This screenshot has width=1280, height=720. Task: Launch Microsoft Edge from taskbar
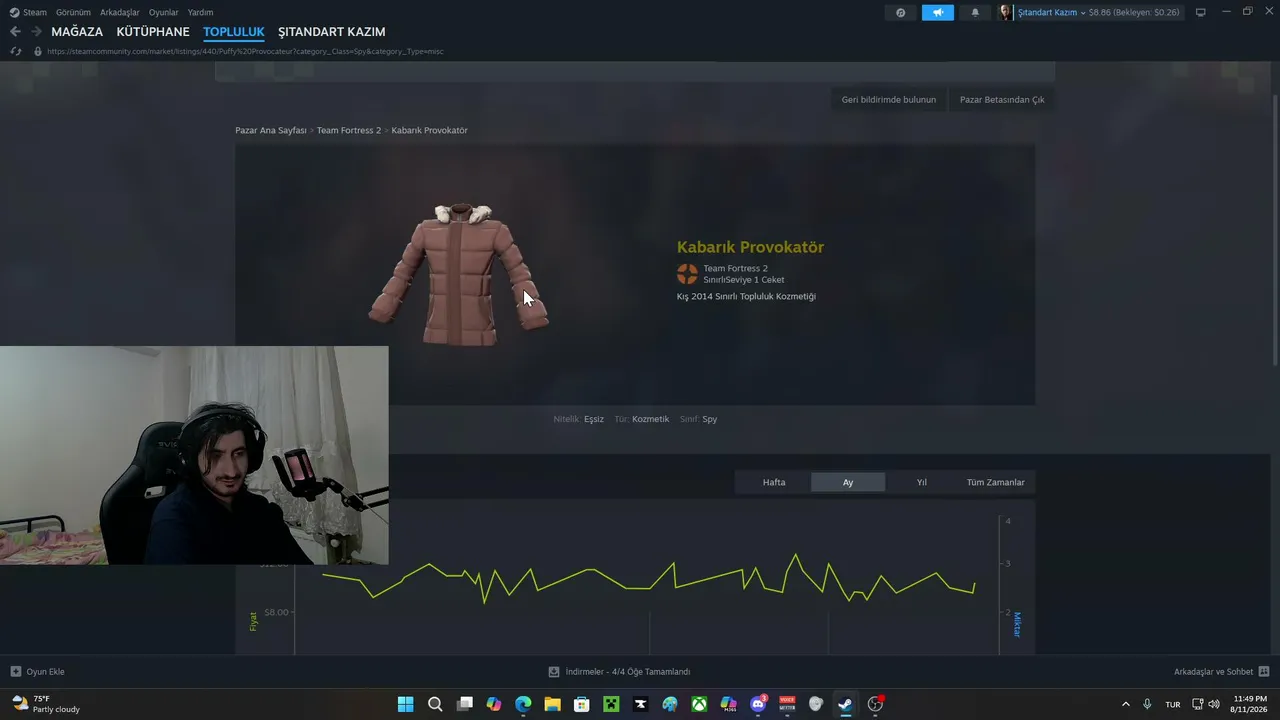point(523,704)
